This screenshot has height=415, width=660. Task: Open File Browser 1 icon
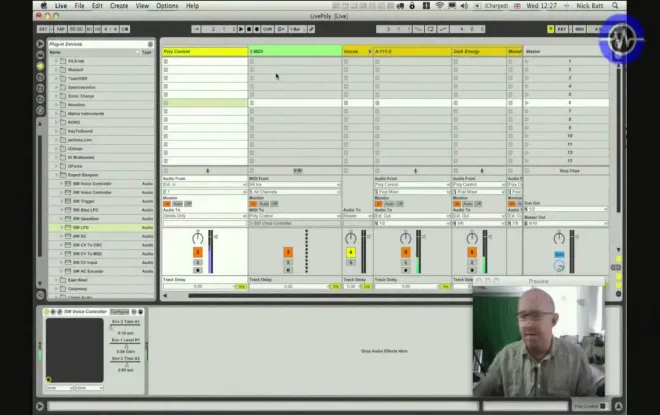point(40,77)
